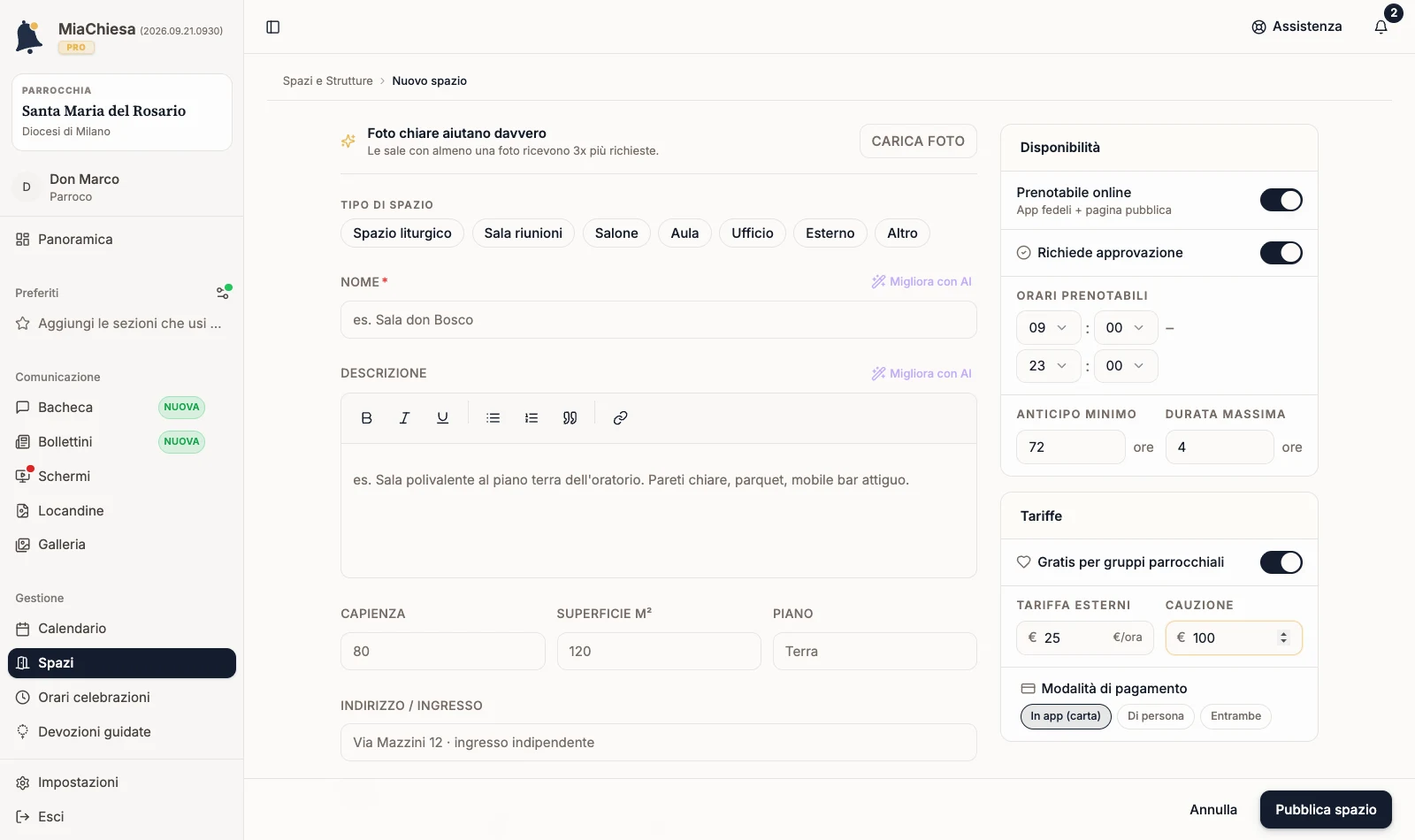This screenshot has width=1415, height=840.
Task: Insert numbered list in description
Action: pos(532,418)
